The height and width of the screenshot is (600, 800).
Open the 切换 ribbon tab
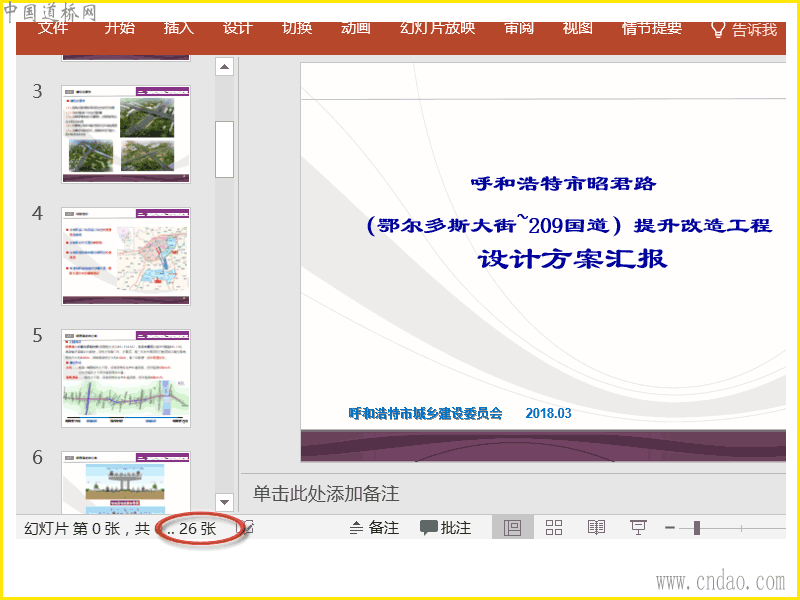(x=297, y=28)
